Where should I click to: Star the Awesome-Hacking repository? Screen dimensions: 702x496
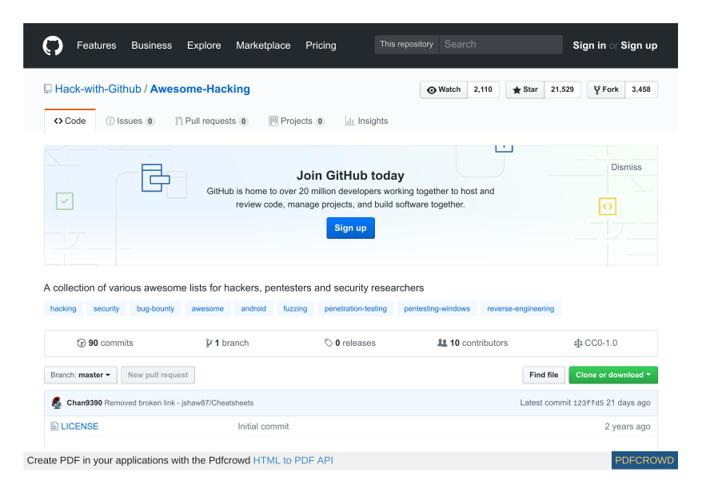525,90
